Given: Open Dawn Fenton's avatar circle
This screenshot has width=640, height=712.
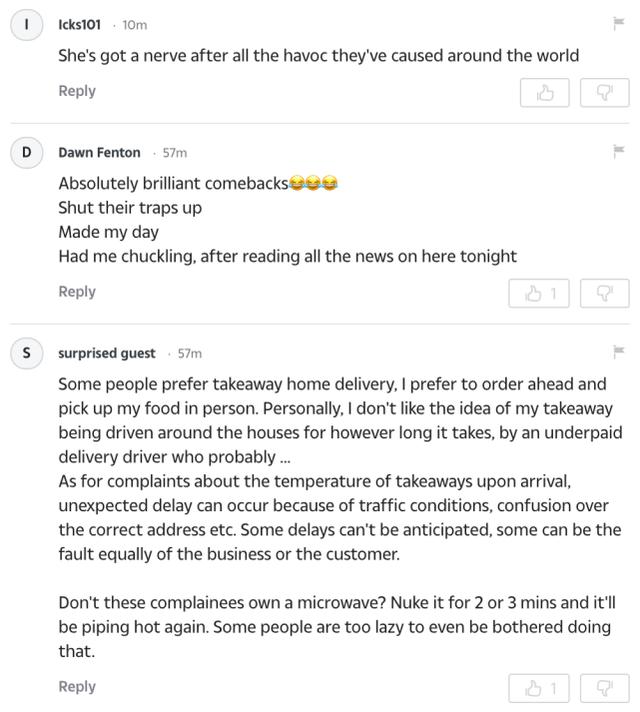Looking at the screenshot, I should 27,152.
